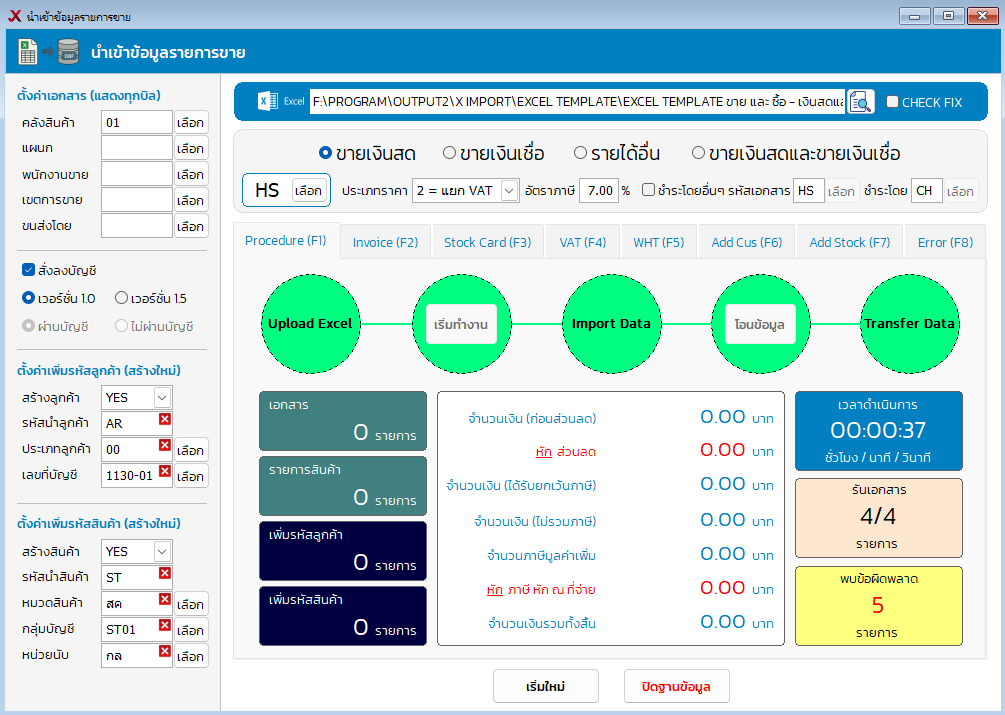Click the Upload Excel circle

coord(310,324)
